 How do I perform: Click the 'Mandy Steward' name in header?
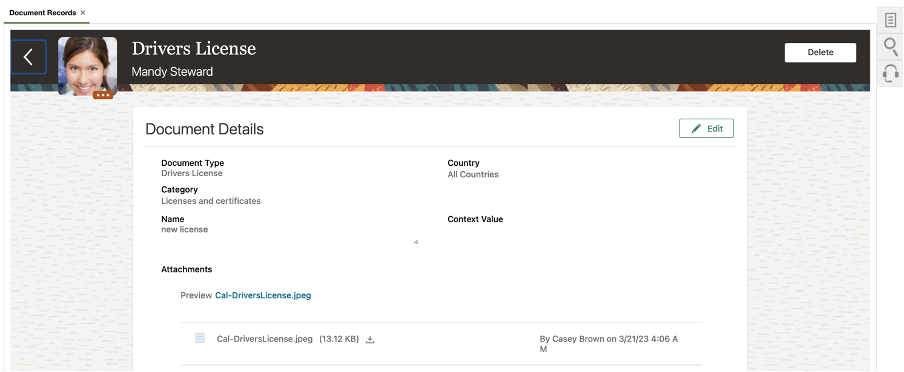point(172,72)
